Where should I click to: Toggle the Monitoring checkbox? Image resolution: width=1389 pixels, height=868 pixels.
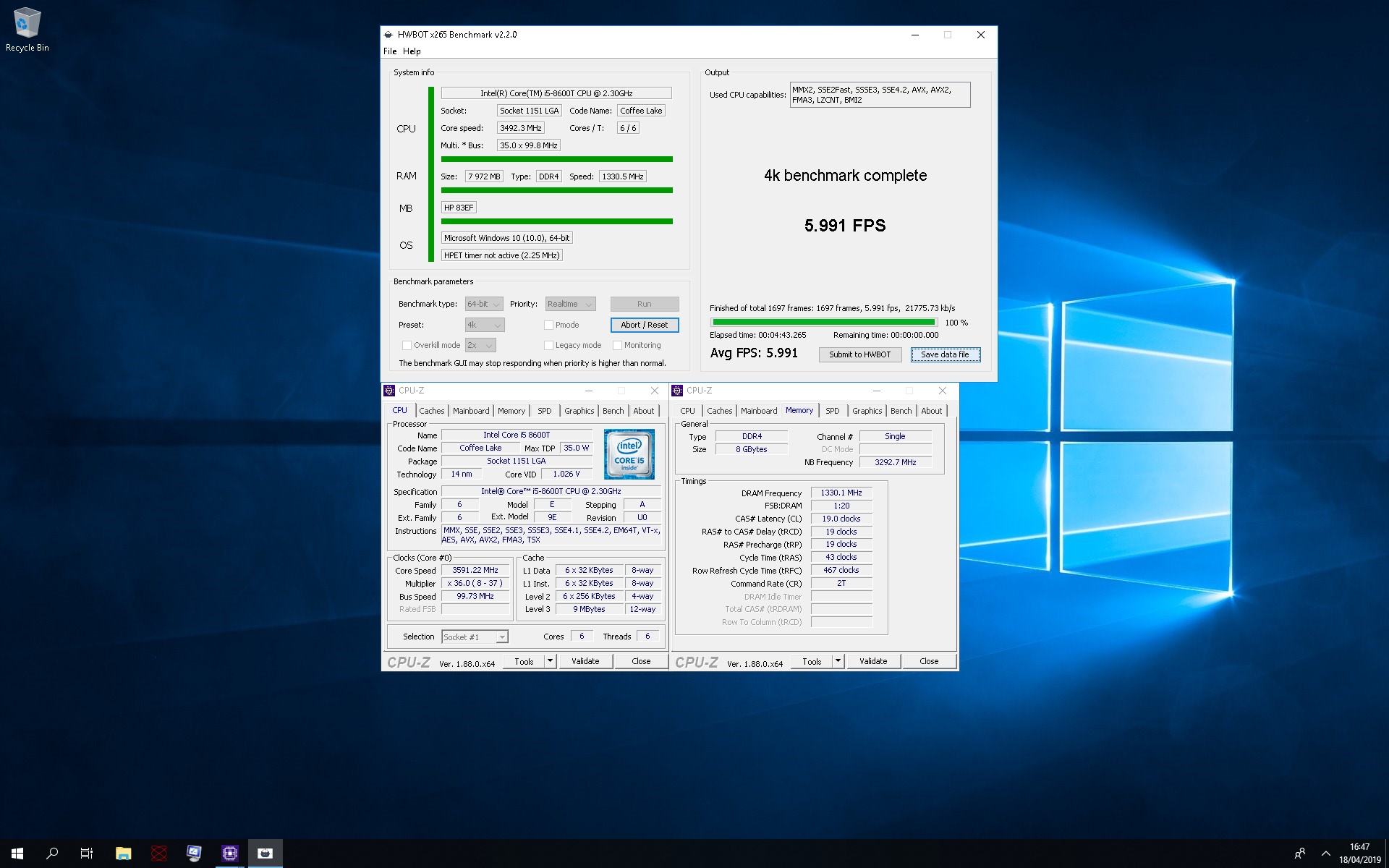[x=617, y=346]
